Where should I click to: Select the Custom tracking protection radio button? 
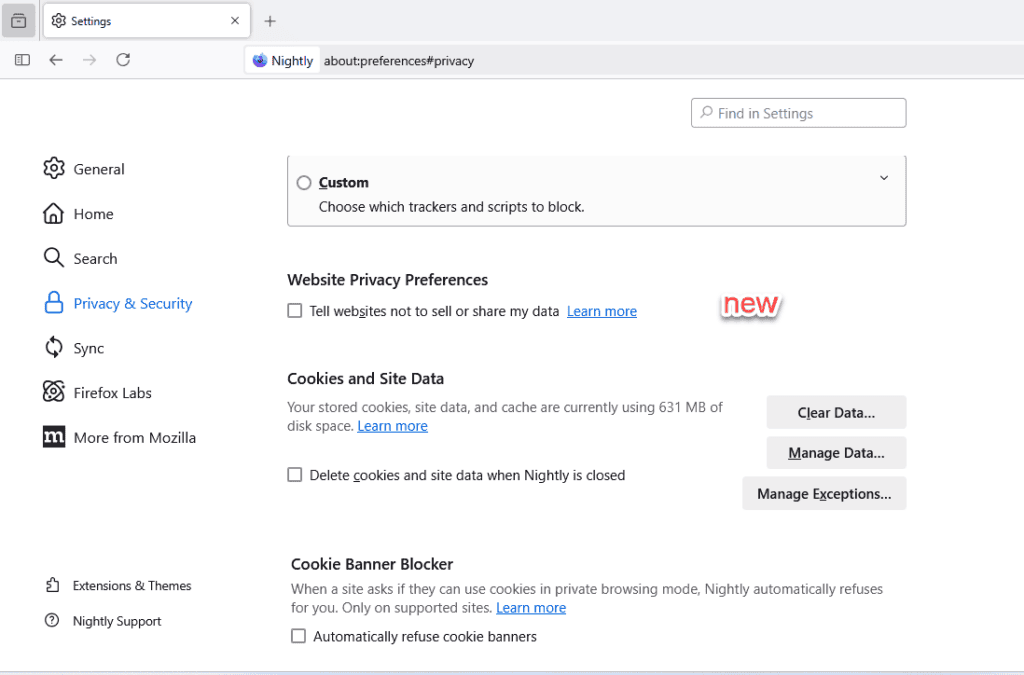304,183
